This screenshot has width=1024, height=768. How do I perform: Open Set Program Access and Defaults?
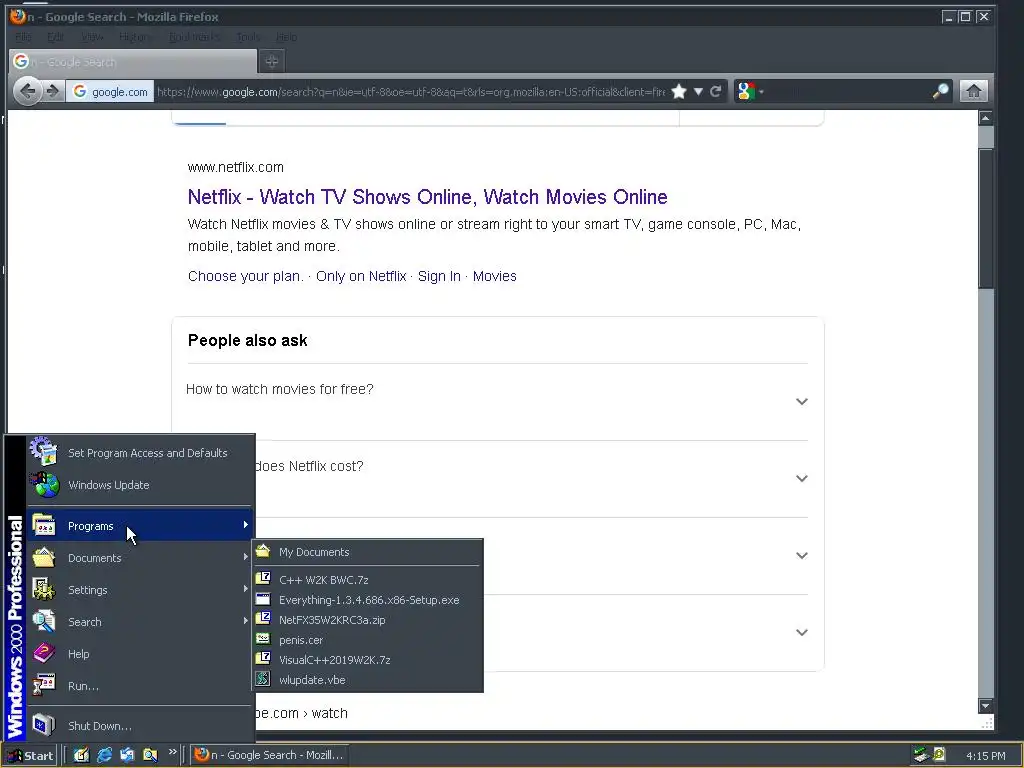point(140,453)
